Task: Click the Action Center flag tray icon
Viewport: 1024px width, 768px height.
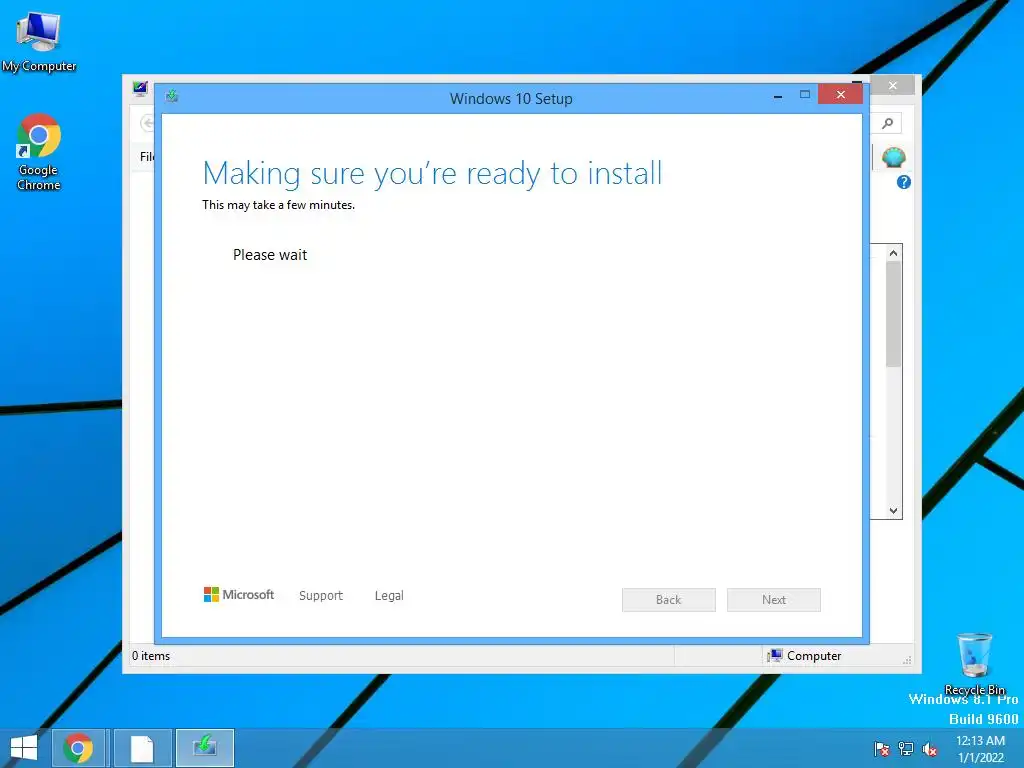Action: click(882, 749)
